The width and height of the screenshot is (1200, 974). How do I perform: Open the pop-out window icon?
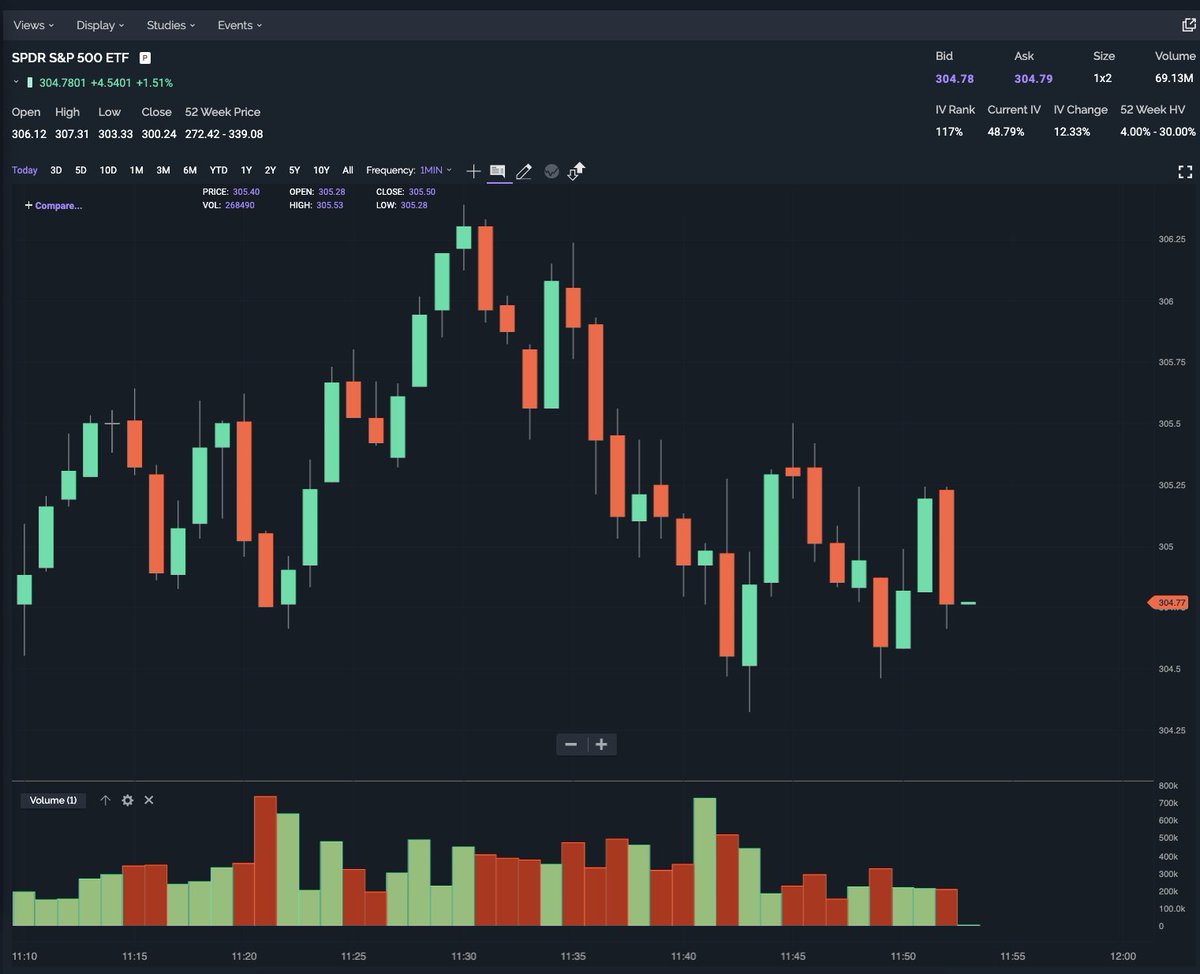tap(1188, 25)
